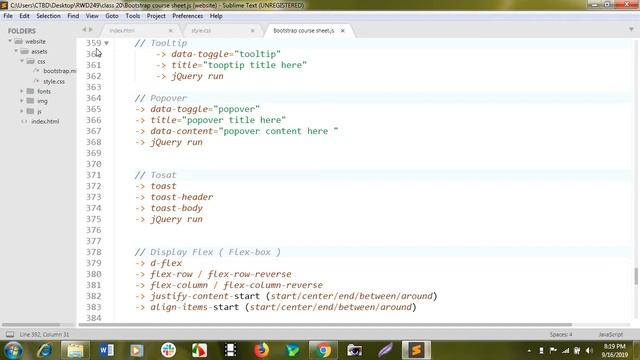The height and width of the screenshot is (360, 640).
Task: Open Microsoft Word from taskbar
Action: (x=106, y=350)
